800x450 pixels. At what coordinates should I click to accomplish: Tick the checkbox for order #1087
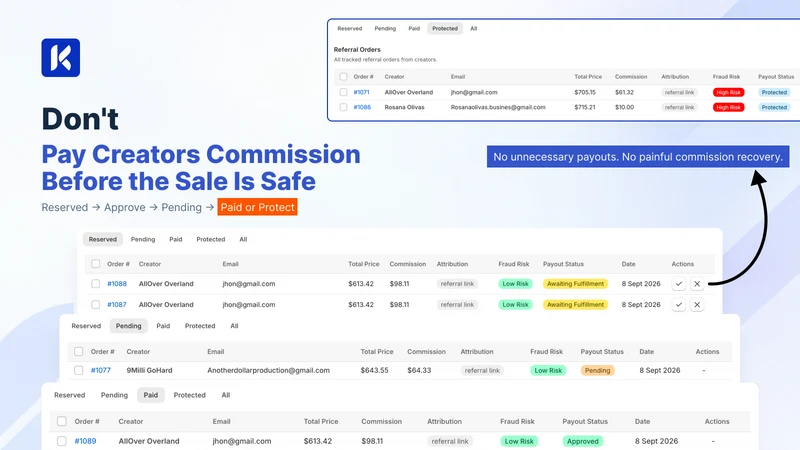(x=95, y=305)
